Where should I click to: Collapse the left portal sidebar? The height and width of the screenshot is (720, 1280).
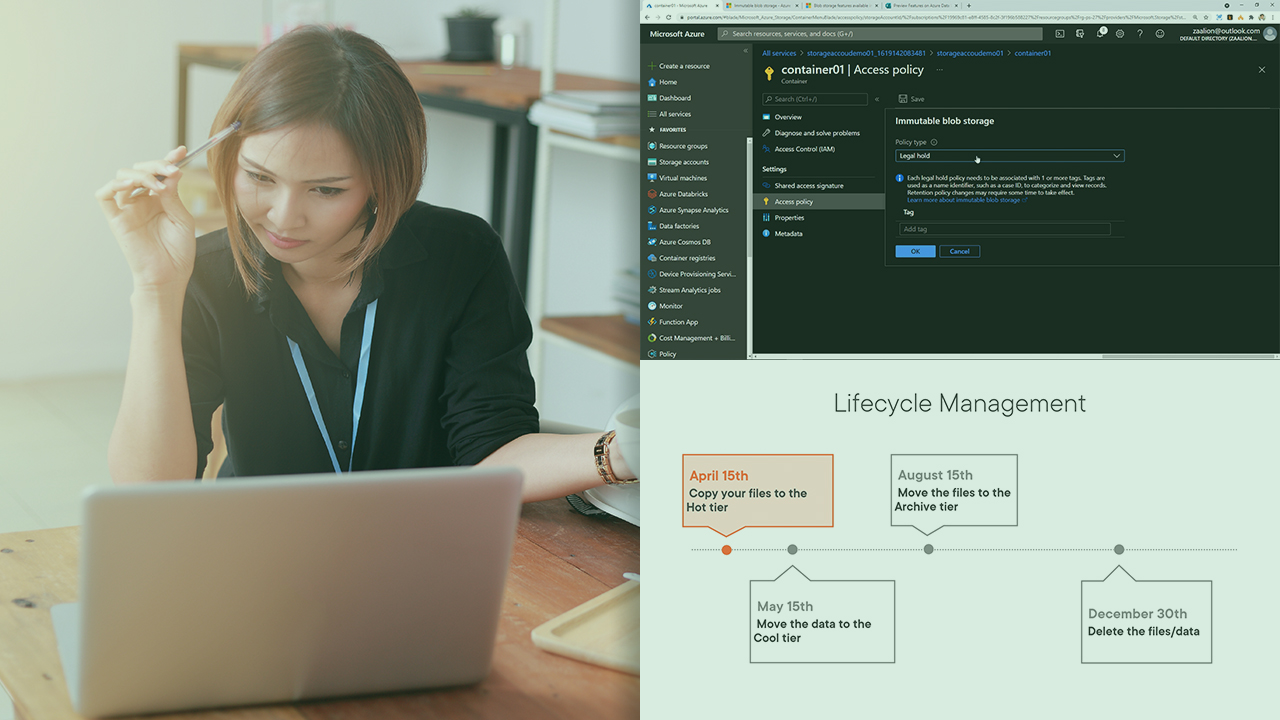click(x=745, y=50)
